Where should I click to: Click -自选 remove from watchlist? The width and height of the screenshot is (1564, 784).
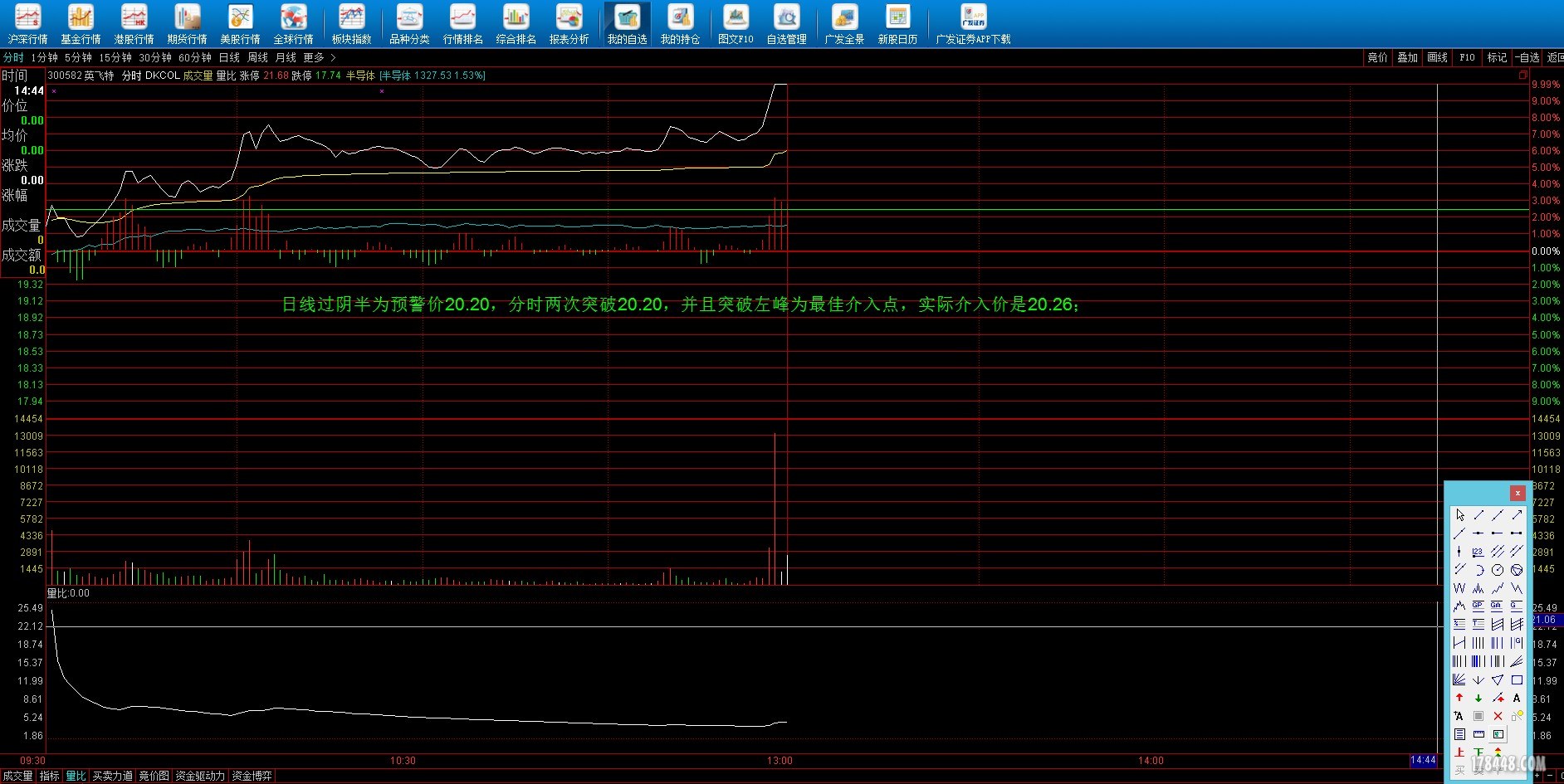click(1527, 57)
